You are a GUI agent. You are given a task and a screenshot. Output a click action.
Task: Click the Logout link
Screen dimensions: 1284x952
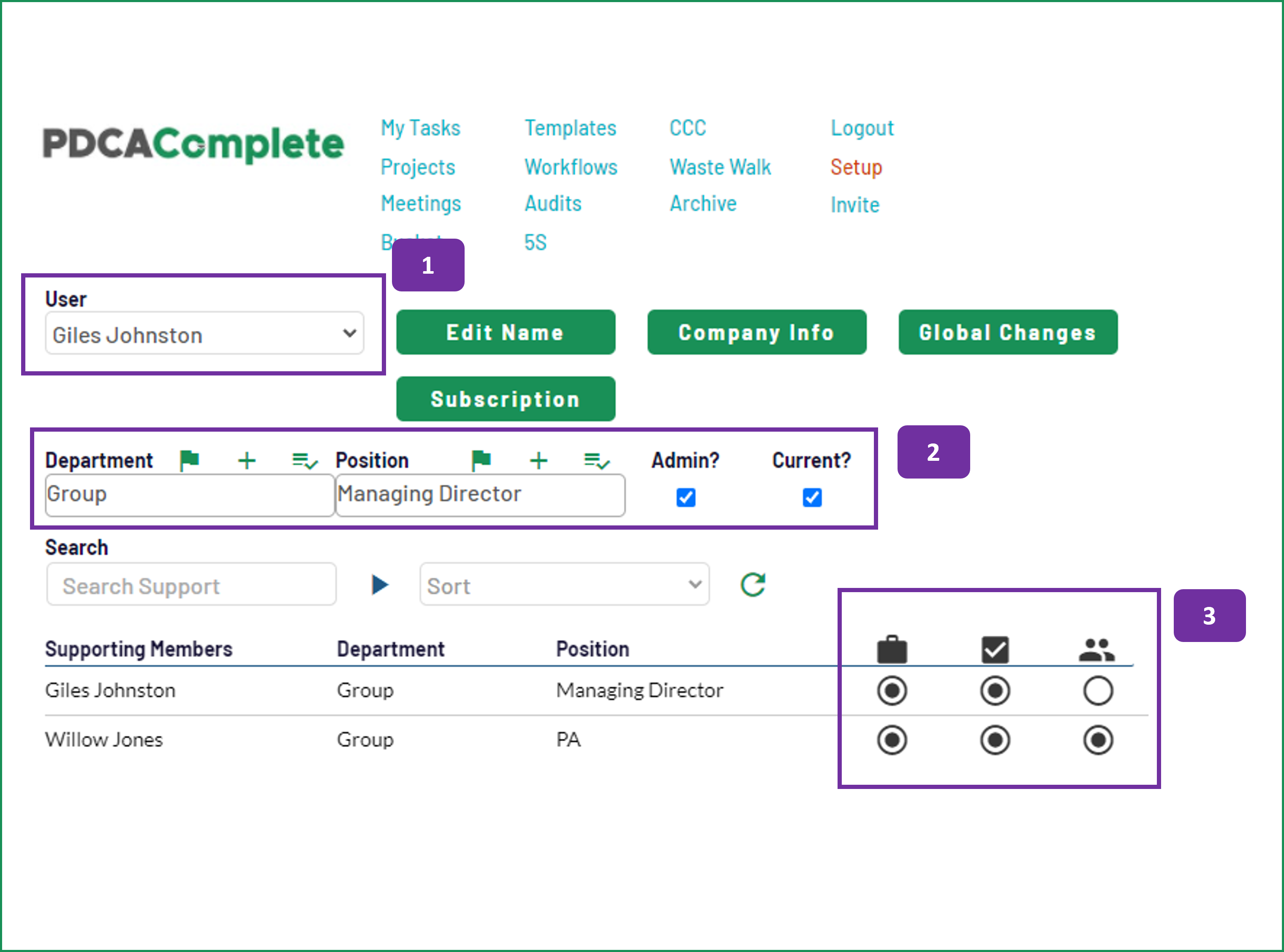tap(862, 128)
